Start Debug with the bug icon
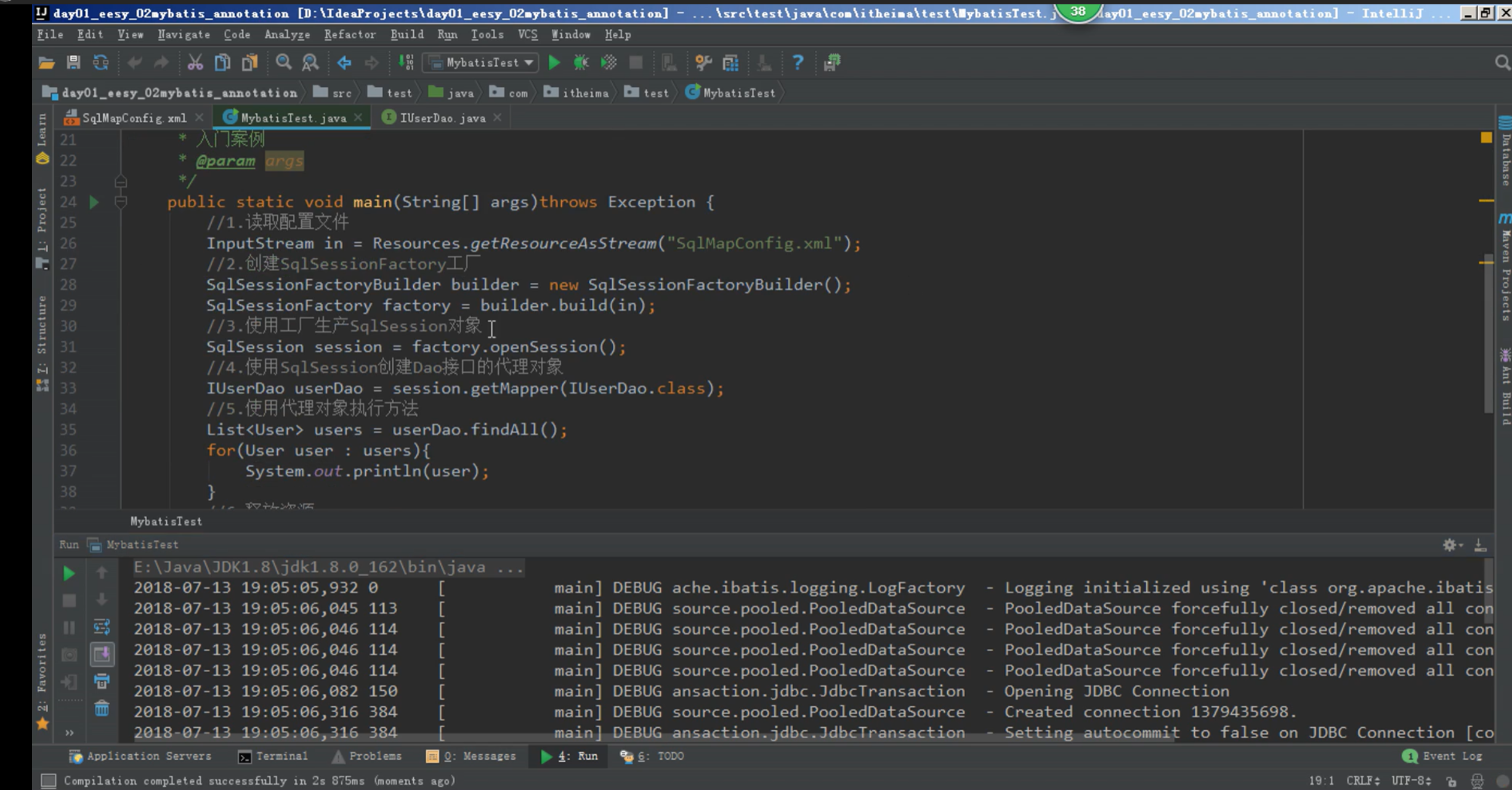 tap(581, 62)
